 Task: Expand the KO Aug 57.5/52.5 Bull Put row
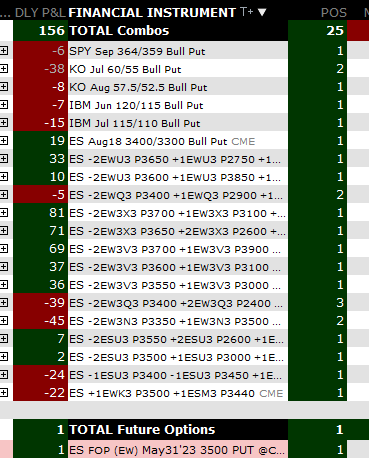click(4, 87)
